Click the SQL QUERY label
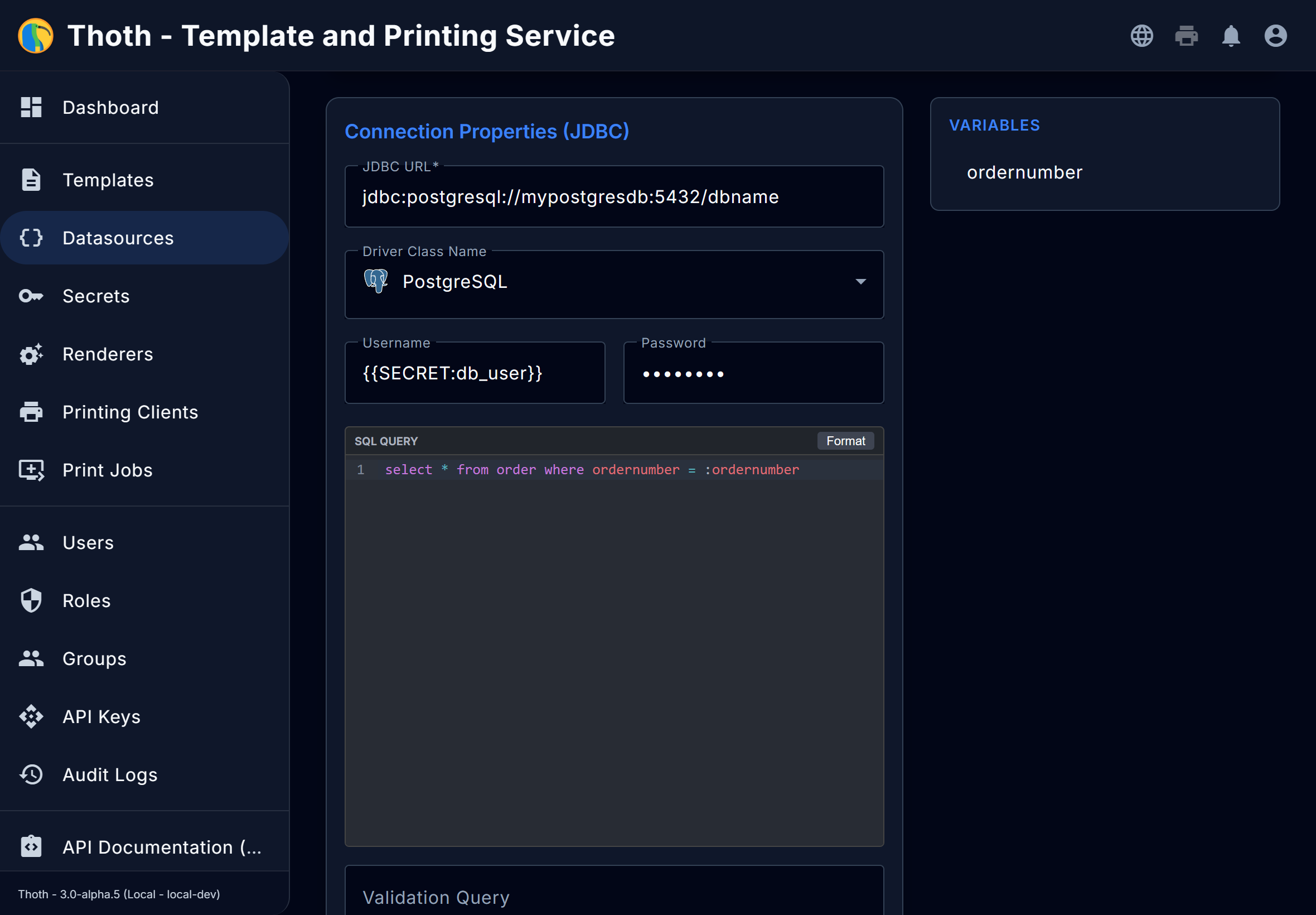Image resolution: width=1316 pixels, height=915 pixels. tap(386, 441)
